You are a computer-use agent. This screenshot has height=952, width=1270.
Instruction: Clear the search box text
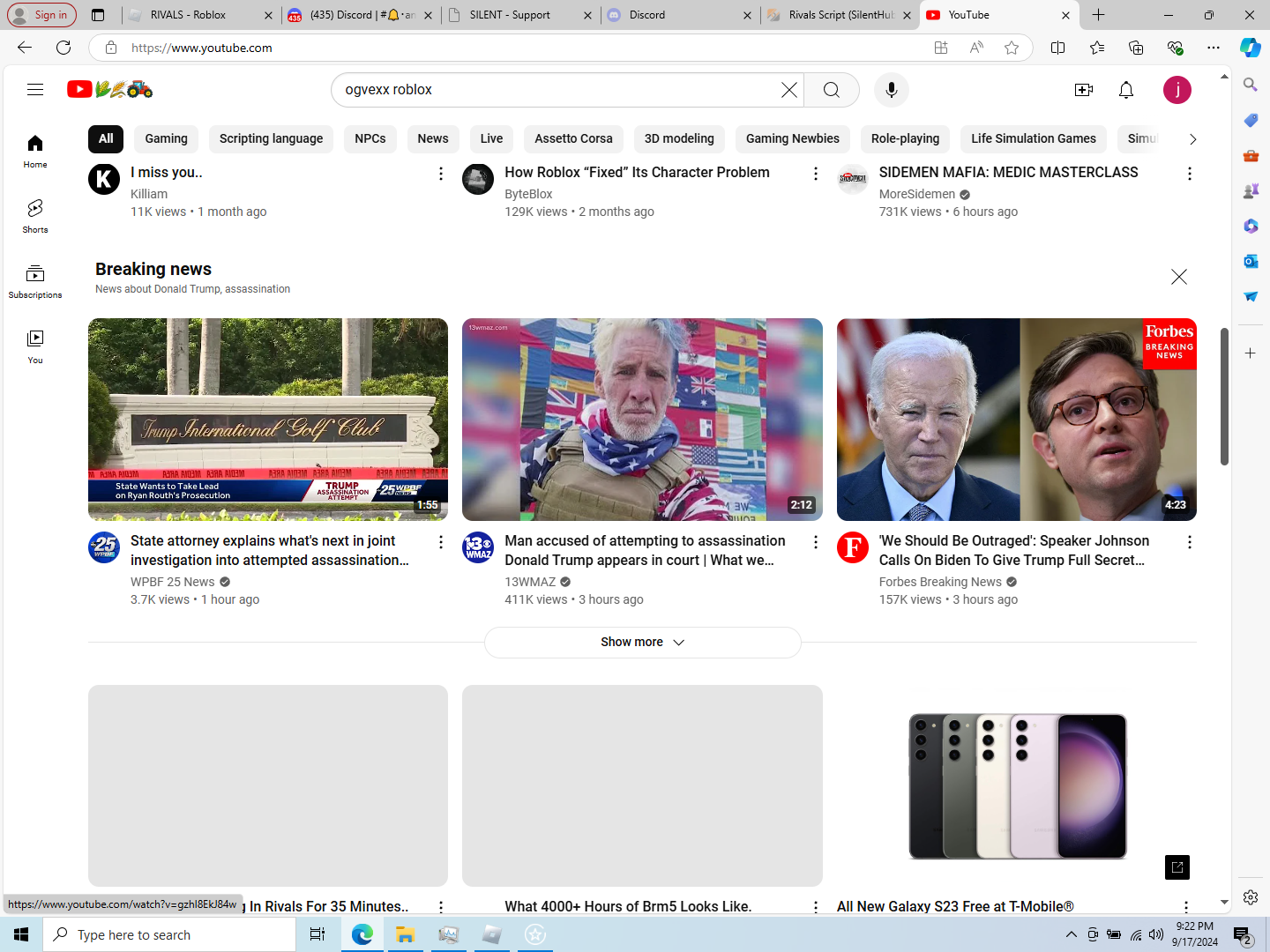[x=788, y=90]
